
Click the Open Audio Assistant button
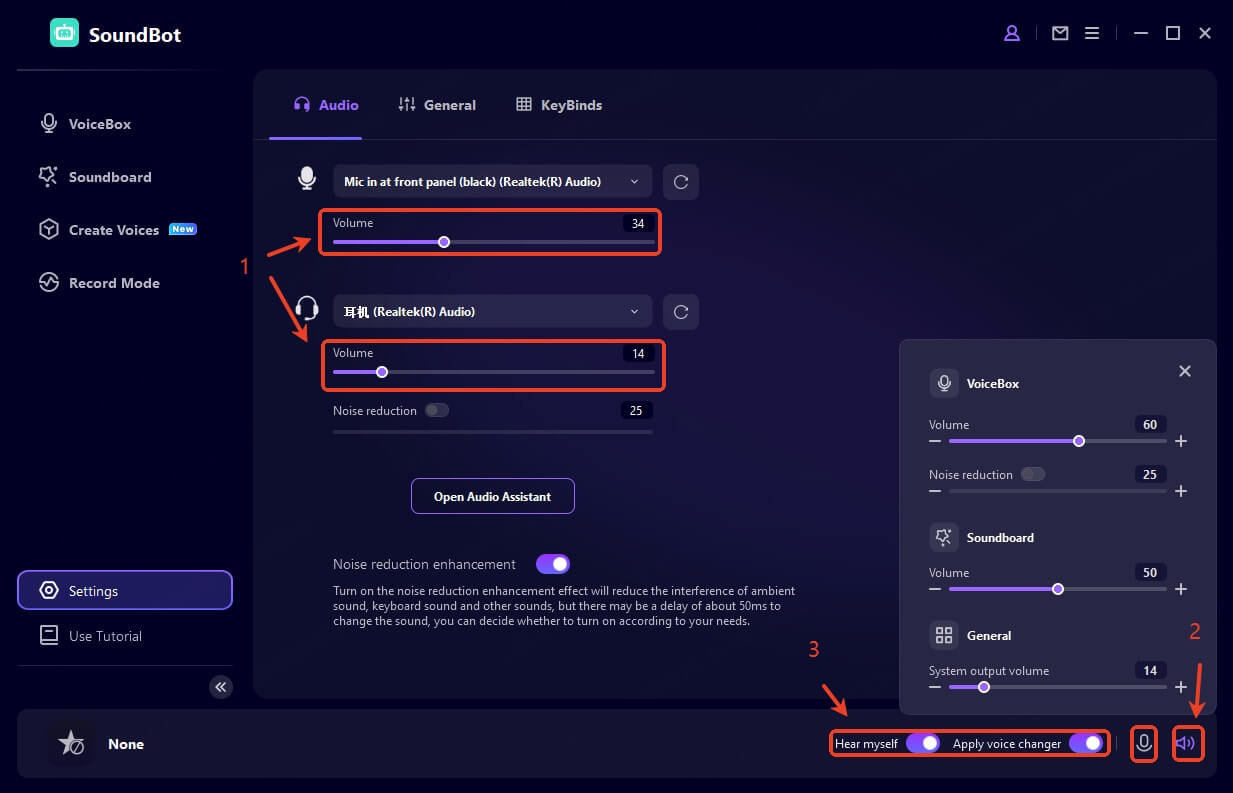(493, 496)
